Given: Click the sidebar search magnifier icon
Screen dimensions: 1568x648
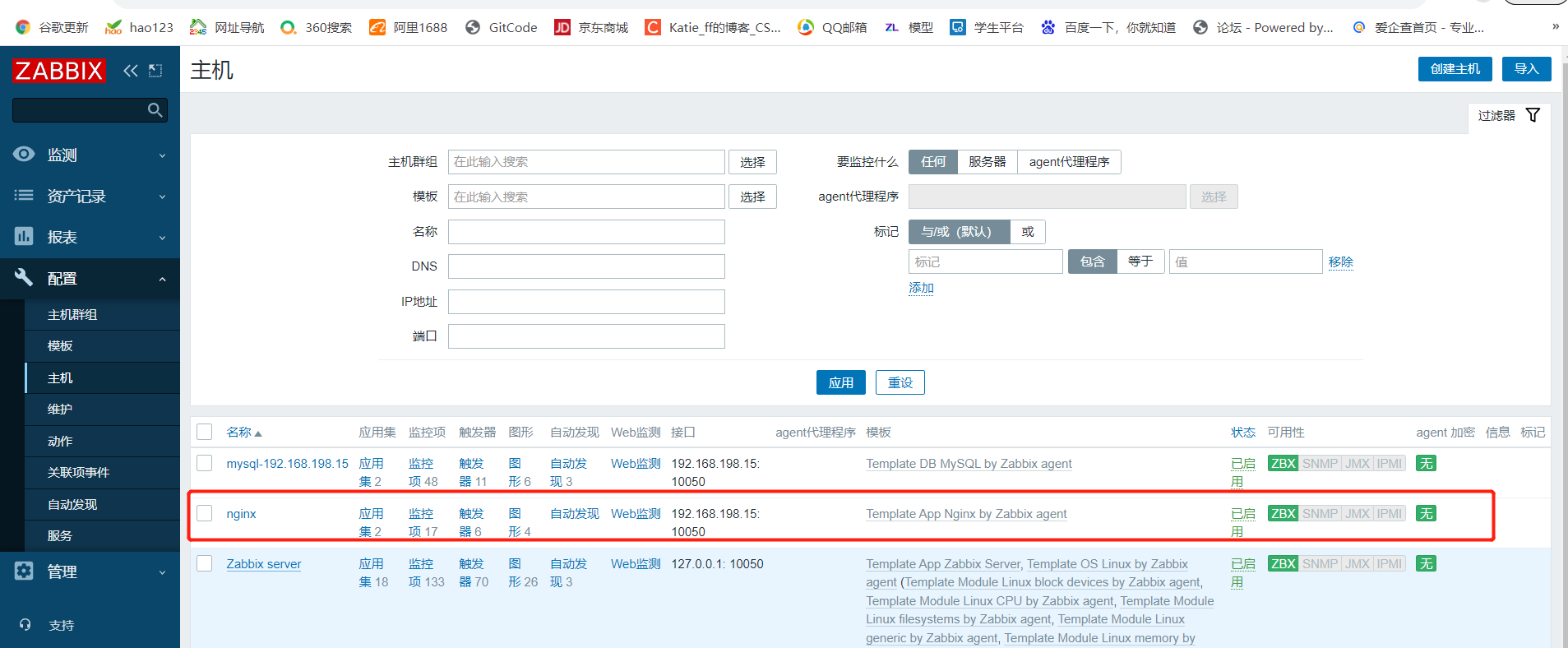Looking at the screenshot, I should (155, 110).
